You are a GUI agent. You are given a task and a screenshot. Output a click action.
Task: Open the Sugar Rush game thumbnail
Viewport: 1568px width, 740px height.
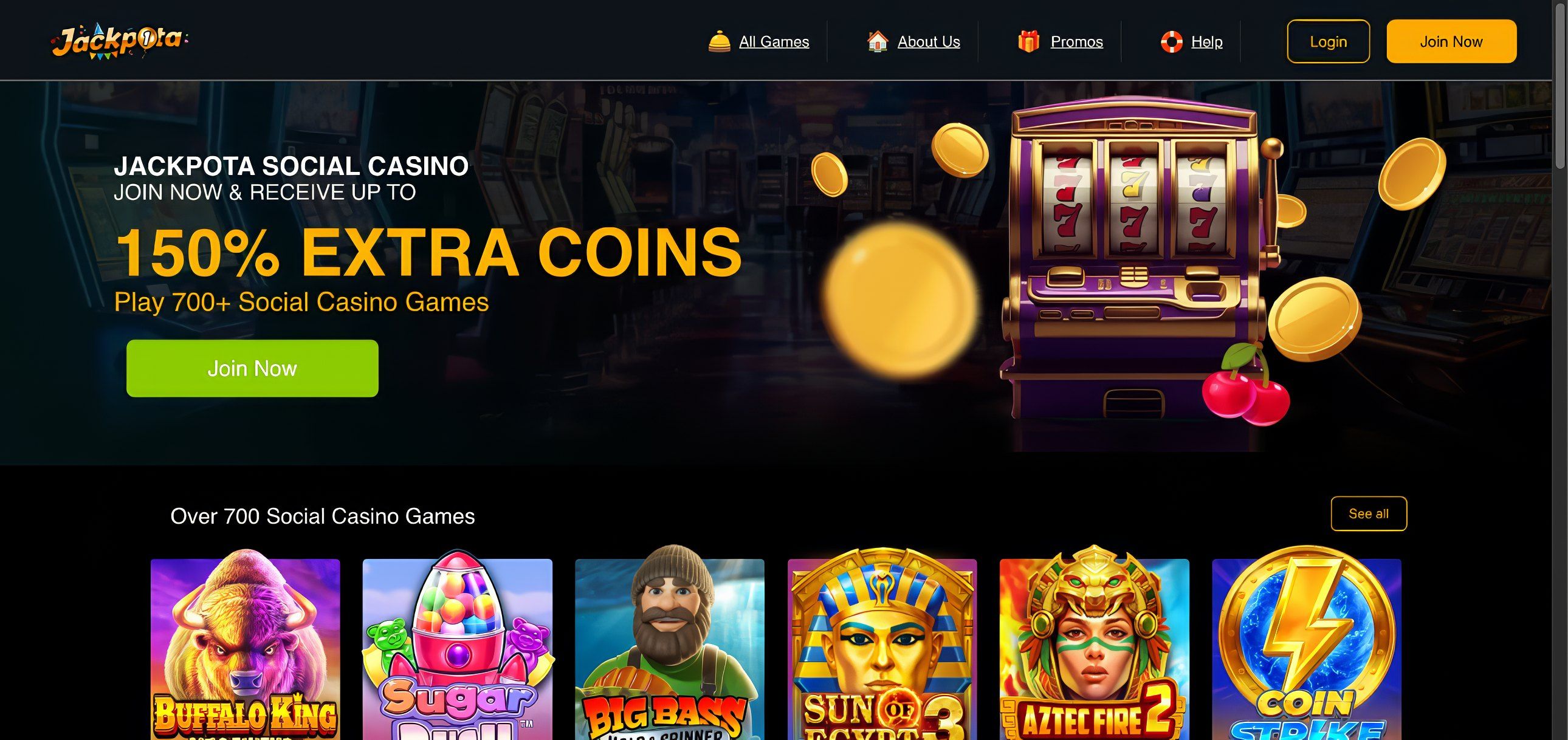click(x=457, y=645)
